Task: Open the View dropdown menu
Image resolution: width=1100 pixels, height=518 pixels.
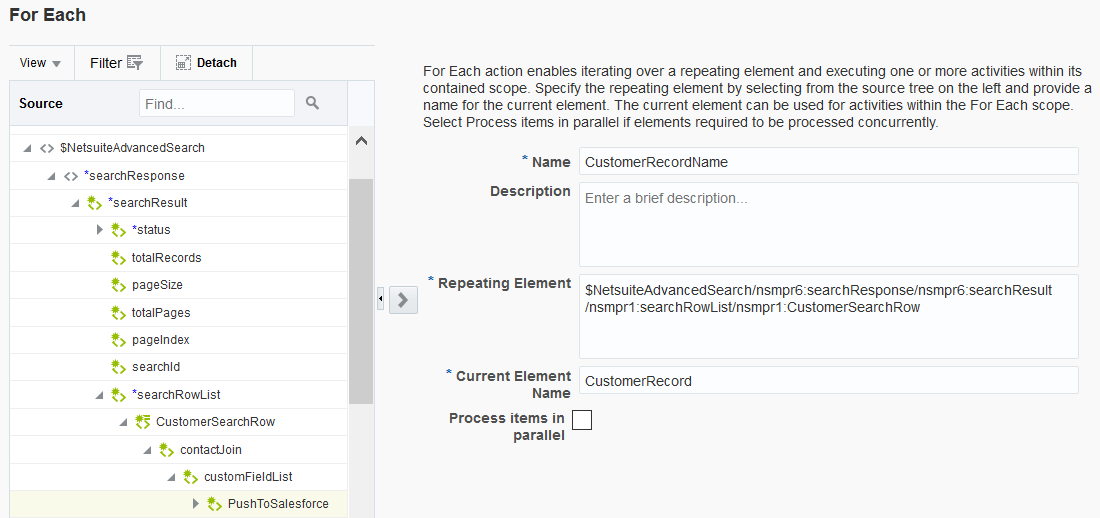Action: coord(40,63)
